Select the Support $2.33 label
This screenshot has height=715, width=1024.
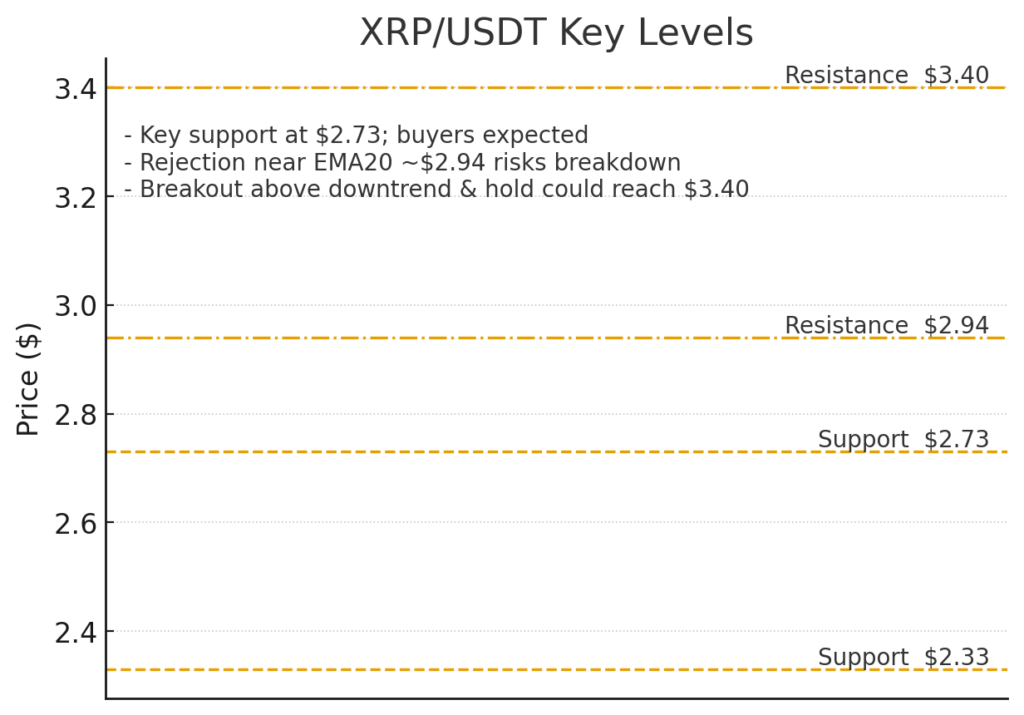(903, 657)
